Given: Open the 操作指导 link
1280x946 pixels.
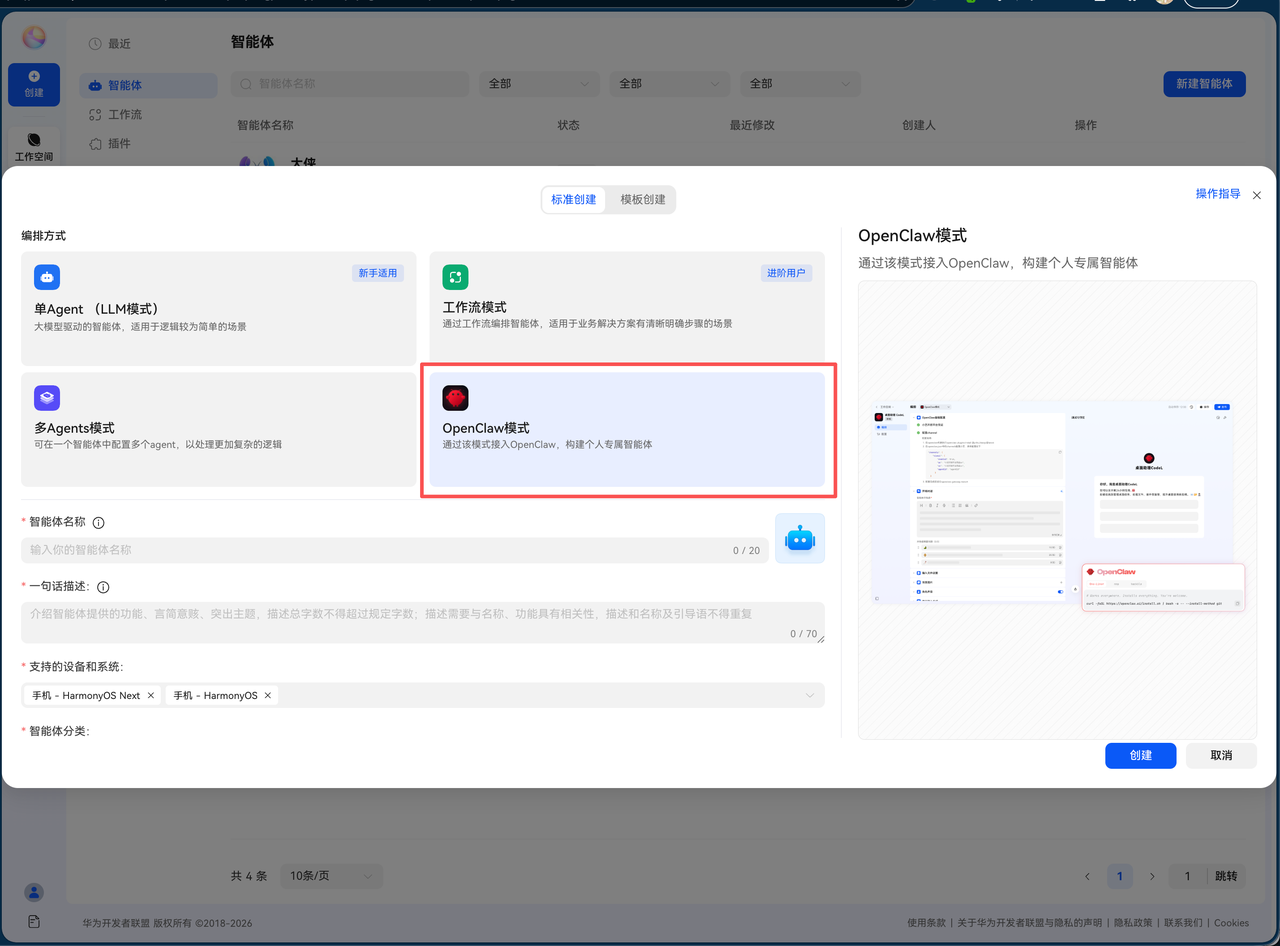Looking at the screenshot, I should (x=1218, y=194).
